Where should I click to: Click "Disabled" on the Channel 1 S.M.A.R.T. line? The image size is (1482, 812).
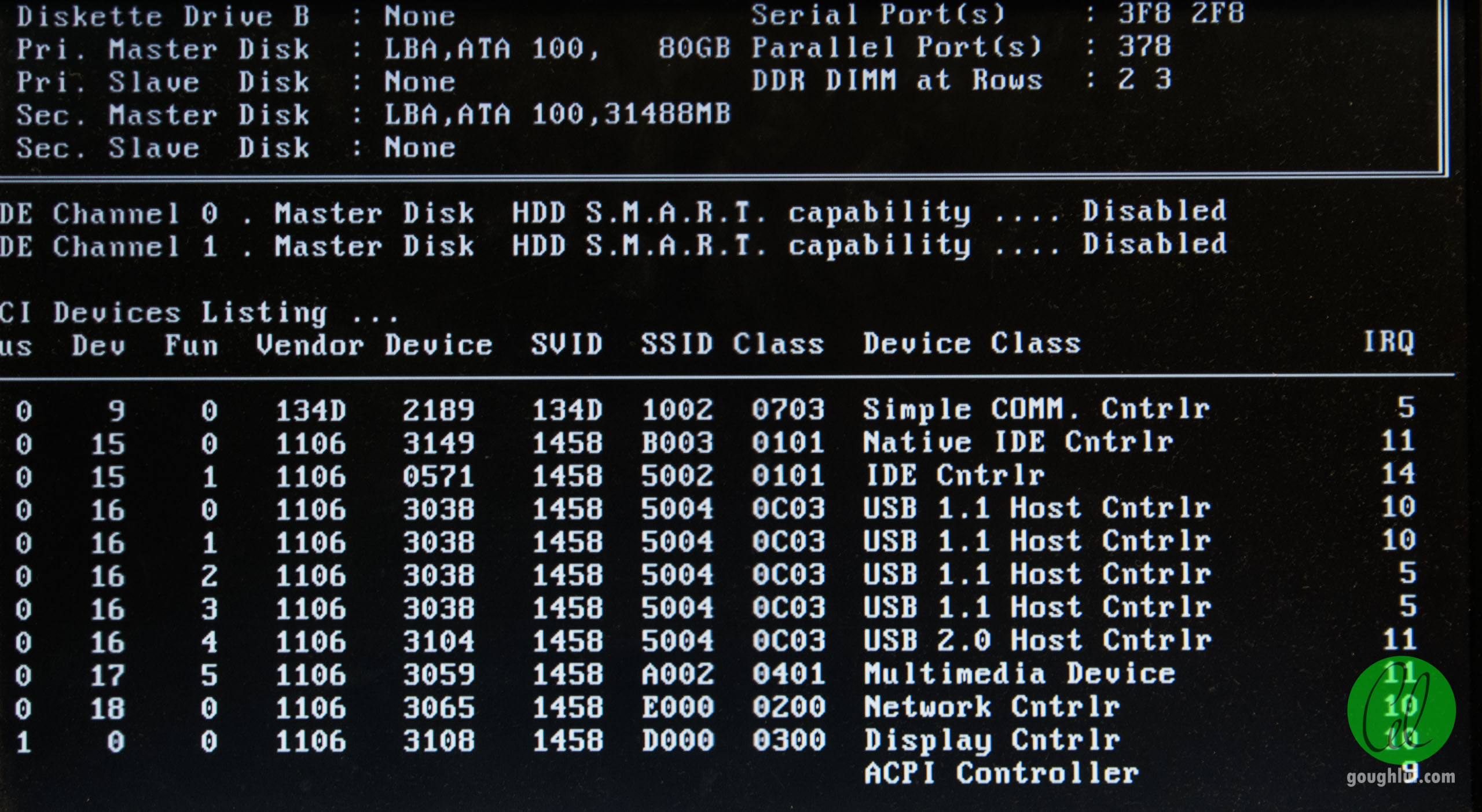coord(1155,244)
